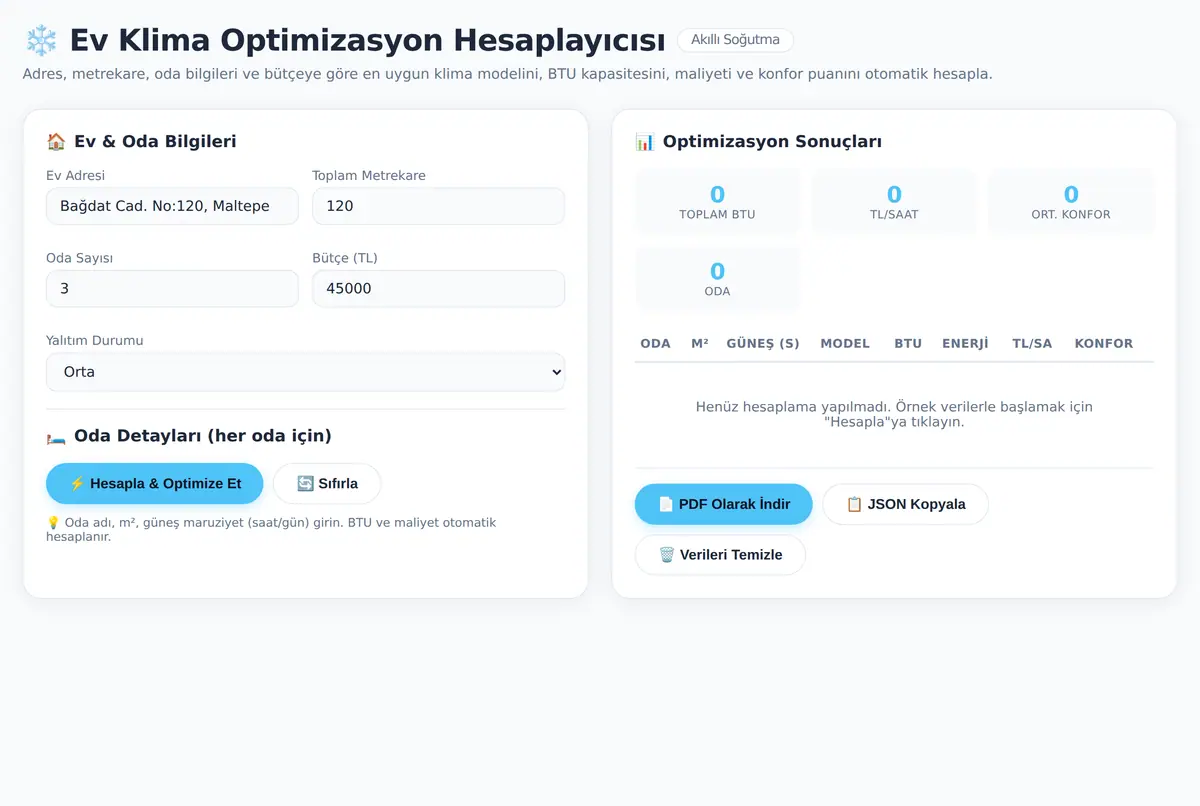Click the Yalıtım Durumu label
The height and width of the screenshot is (806, 1200).
pos(95,340)
